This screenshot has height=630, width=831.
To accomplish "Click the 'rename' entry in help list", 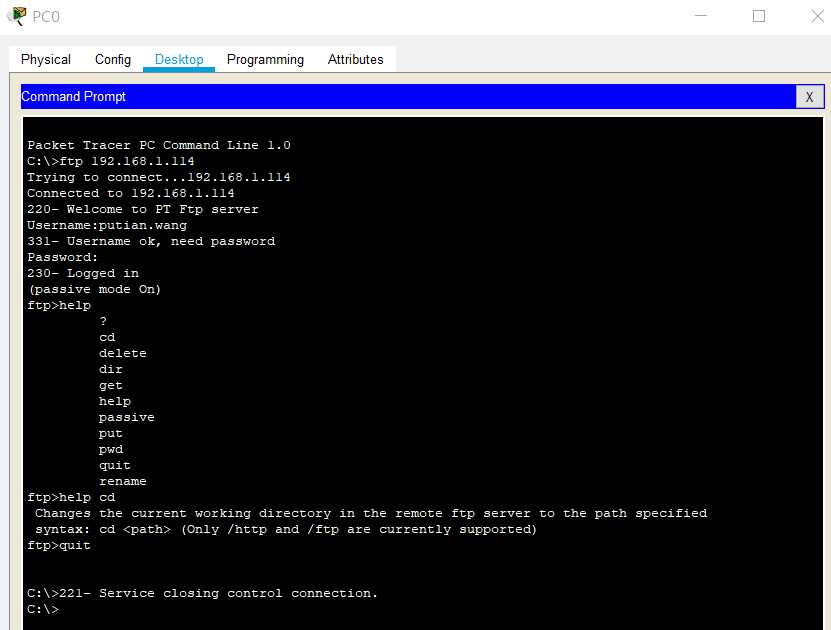I will coord(122,481).
